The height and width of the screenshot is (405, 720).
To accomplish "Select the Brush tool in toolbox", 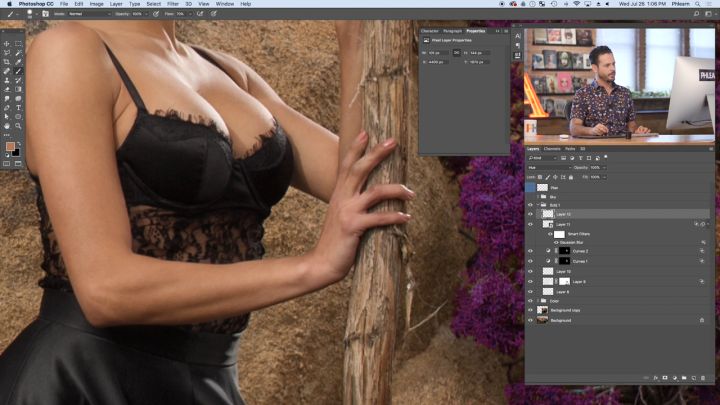I will 18,71.
